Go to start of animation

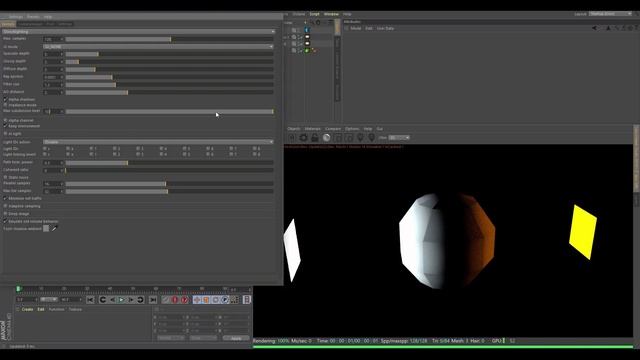pos(90,300)
